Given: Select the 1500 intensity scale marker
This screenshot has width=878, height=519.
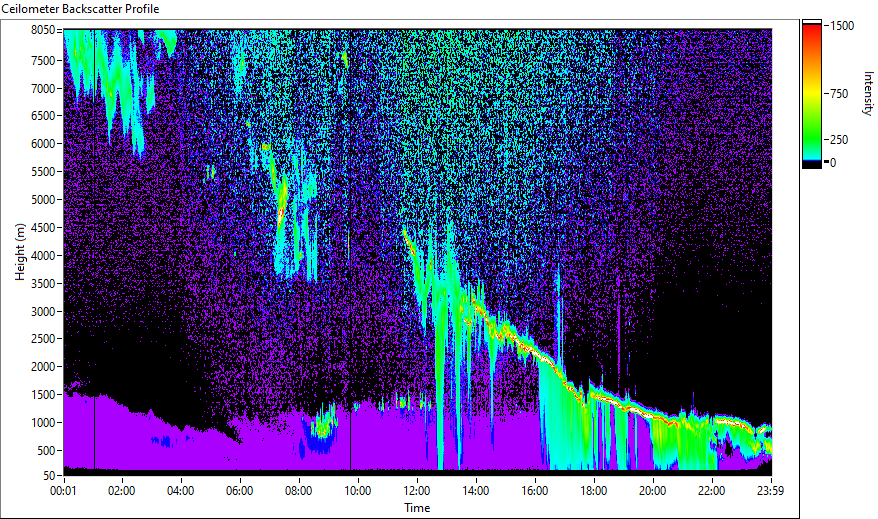Looking at the screenshot, I should pyautogui.click(x=842, y=26).
